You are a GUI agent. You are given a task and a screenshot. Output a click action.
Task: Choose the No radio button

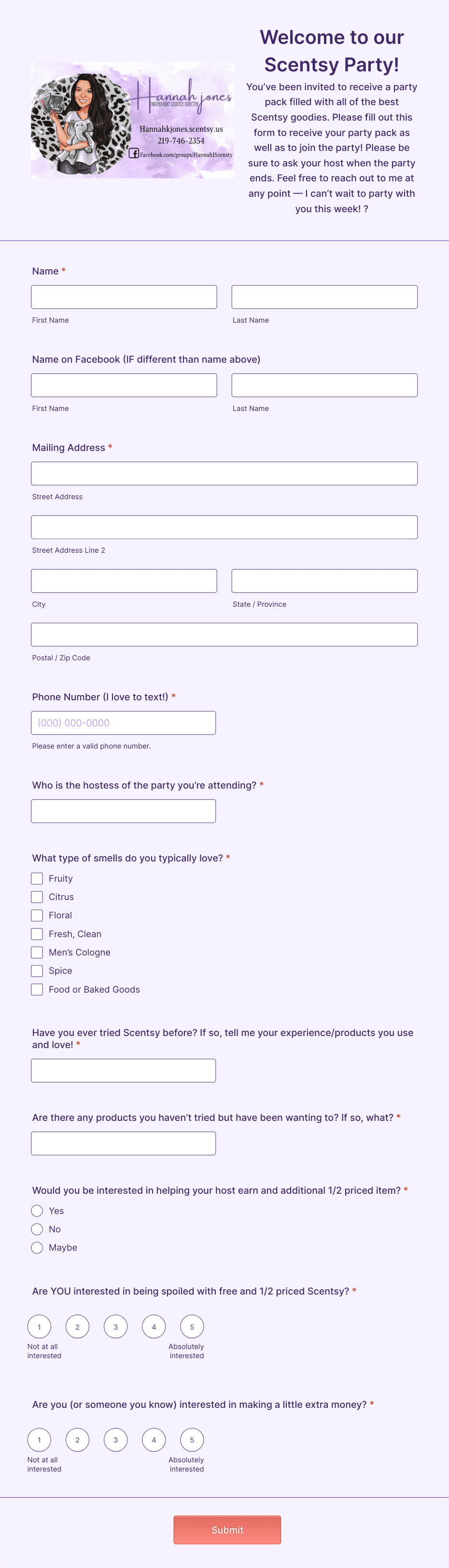click(37, 1229)
